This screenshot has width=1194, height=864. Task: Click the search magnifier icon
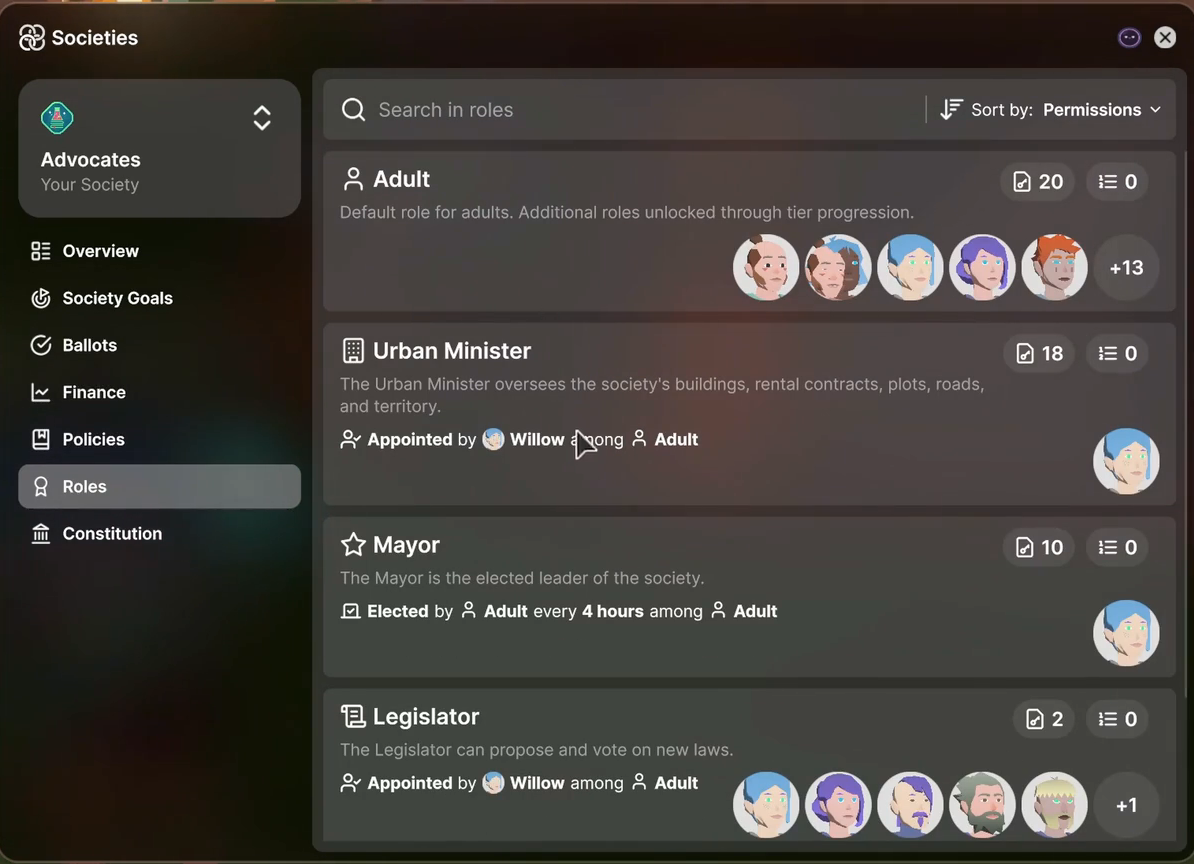click(x=353, y=110)
